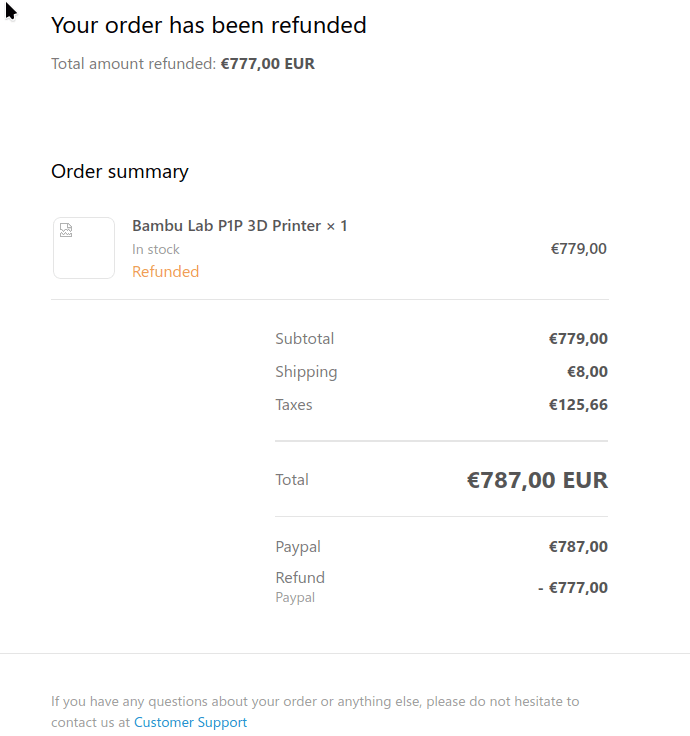Select the shipping cost €8,00
This screenshot has width=690, height=736.
587,372
